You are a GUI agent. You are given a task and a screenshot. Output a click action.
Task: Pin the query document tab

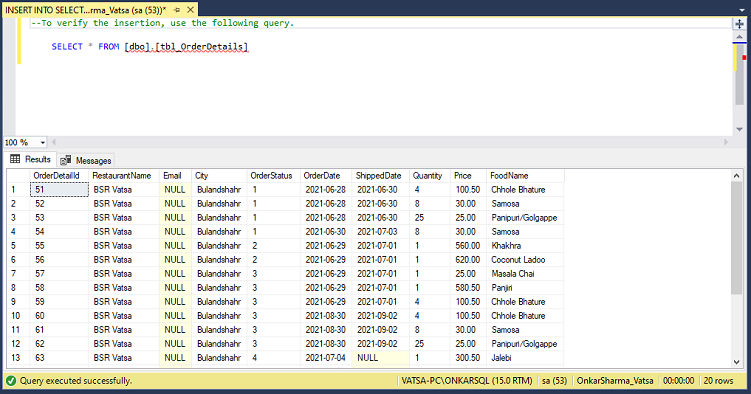pyautogui.click(x=177, y=10)
